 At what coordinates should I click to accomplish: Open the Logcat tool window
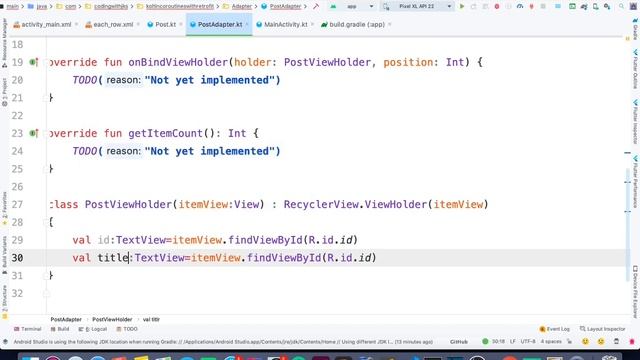tap(92, 329)
